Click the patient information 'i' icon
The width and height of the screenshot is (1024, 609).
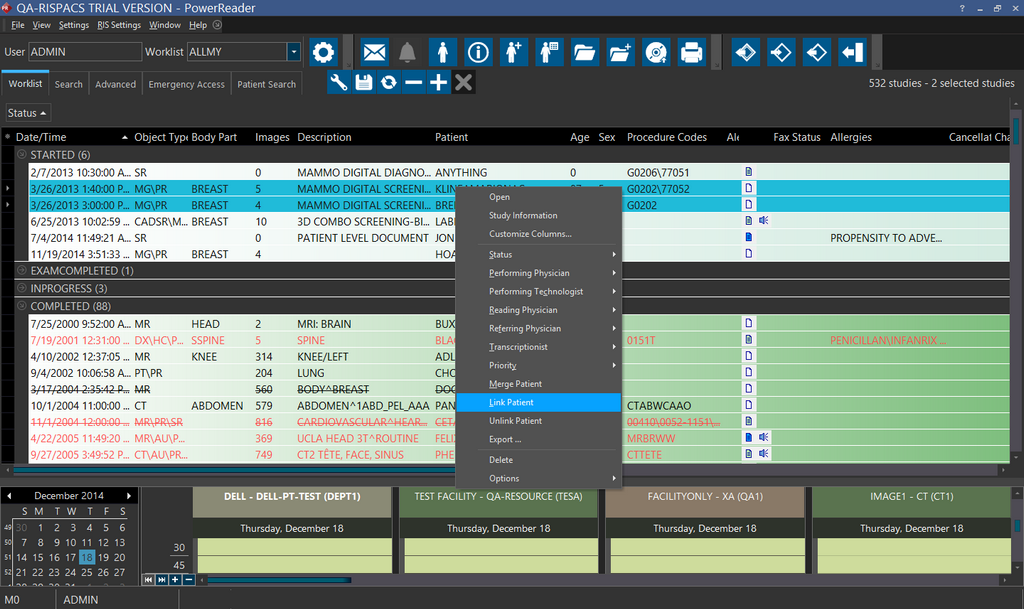(478, 52)
